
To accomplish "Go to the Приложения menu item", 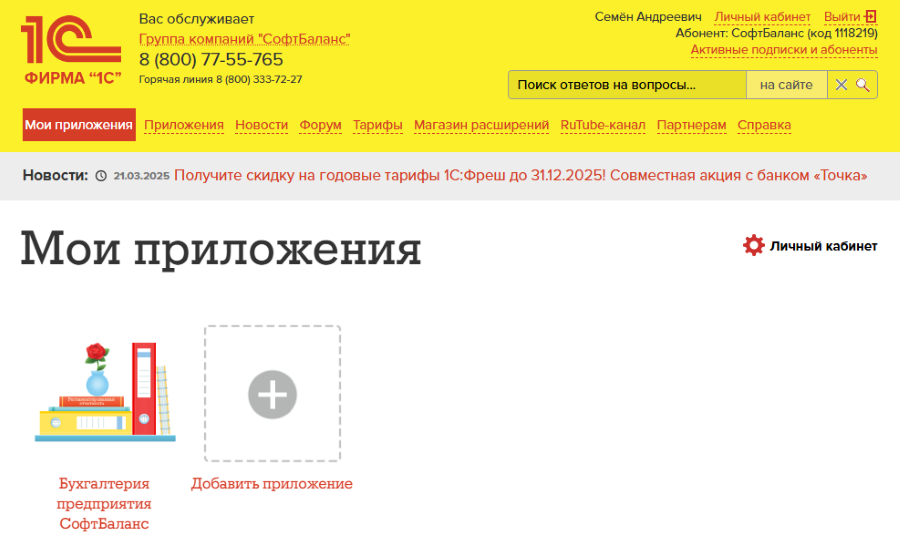I will click(x=184, y=125).
